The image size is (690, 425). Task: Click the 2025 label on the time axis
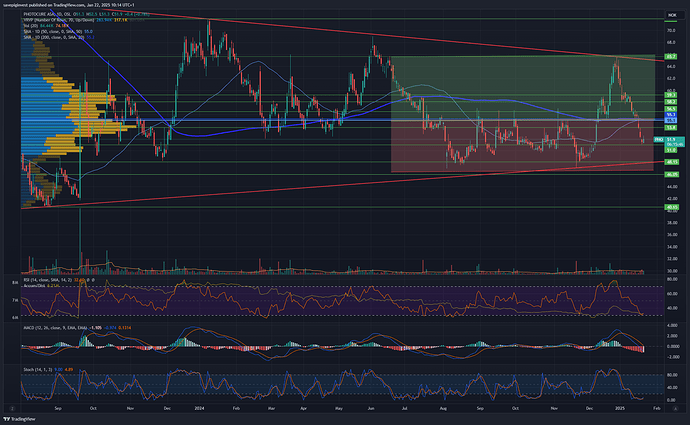tap(620, 408)
